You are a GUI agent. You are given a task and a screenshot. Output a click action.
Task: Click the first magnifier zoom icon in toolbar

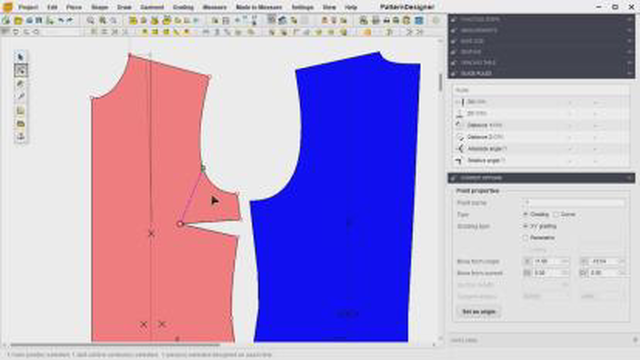pyautogui.click(x=90, y=20)
